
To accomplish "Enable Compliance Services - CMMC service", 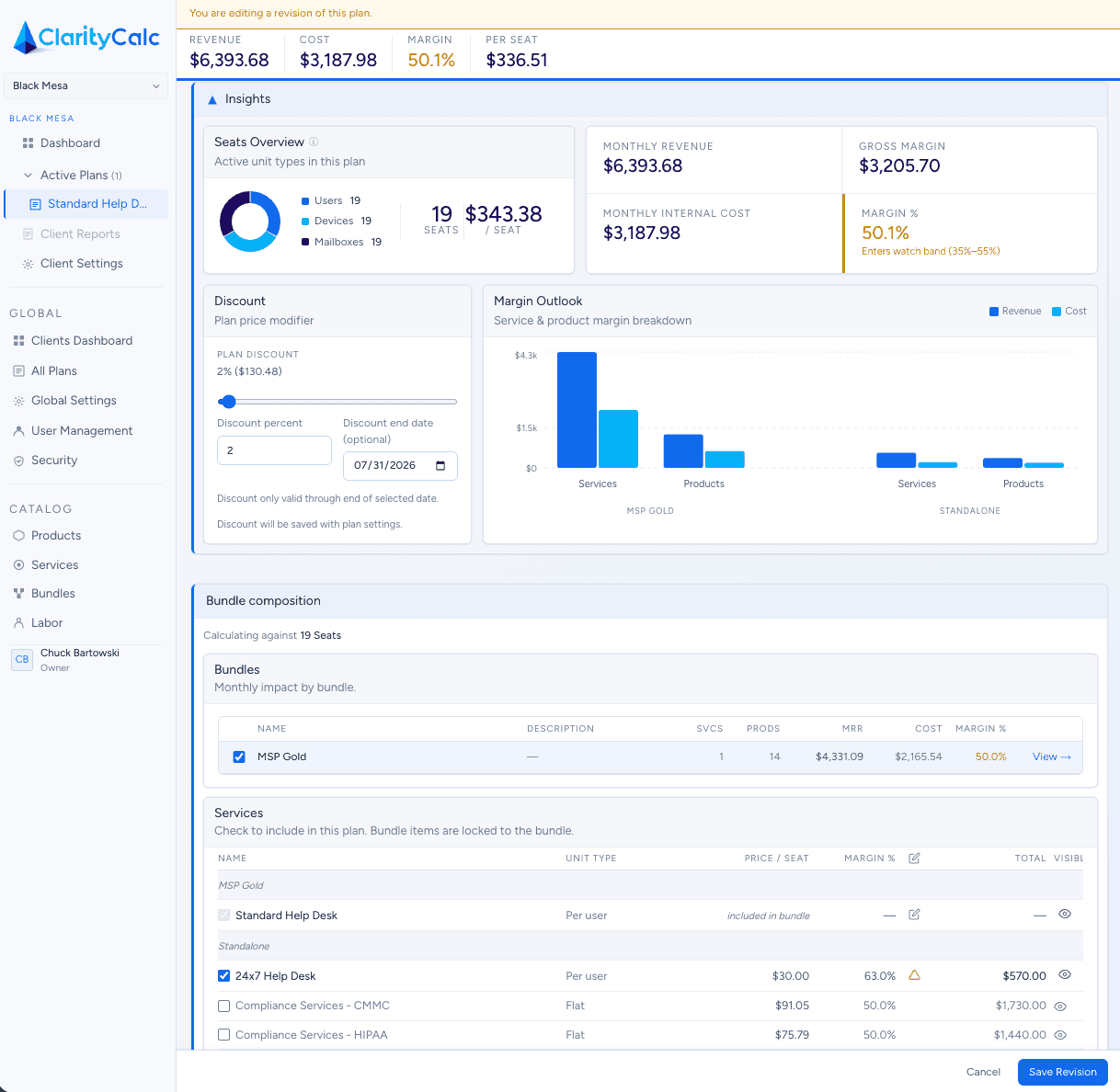I will 223,1006.
